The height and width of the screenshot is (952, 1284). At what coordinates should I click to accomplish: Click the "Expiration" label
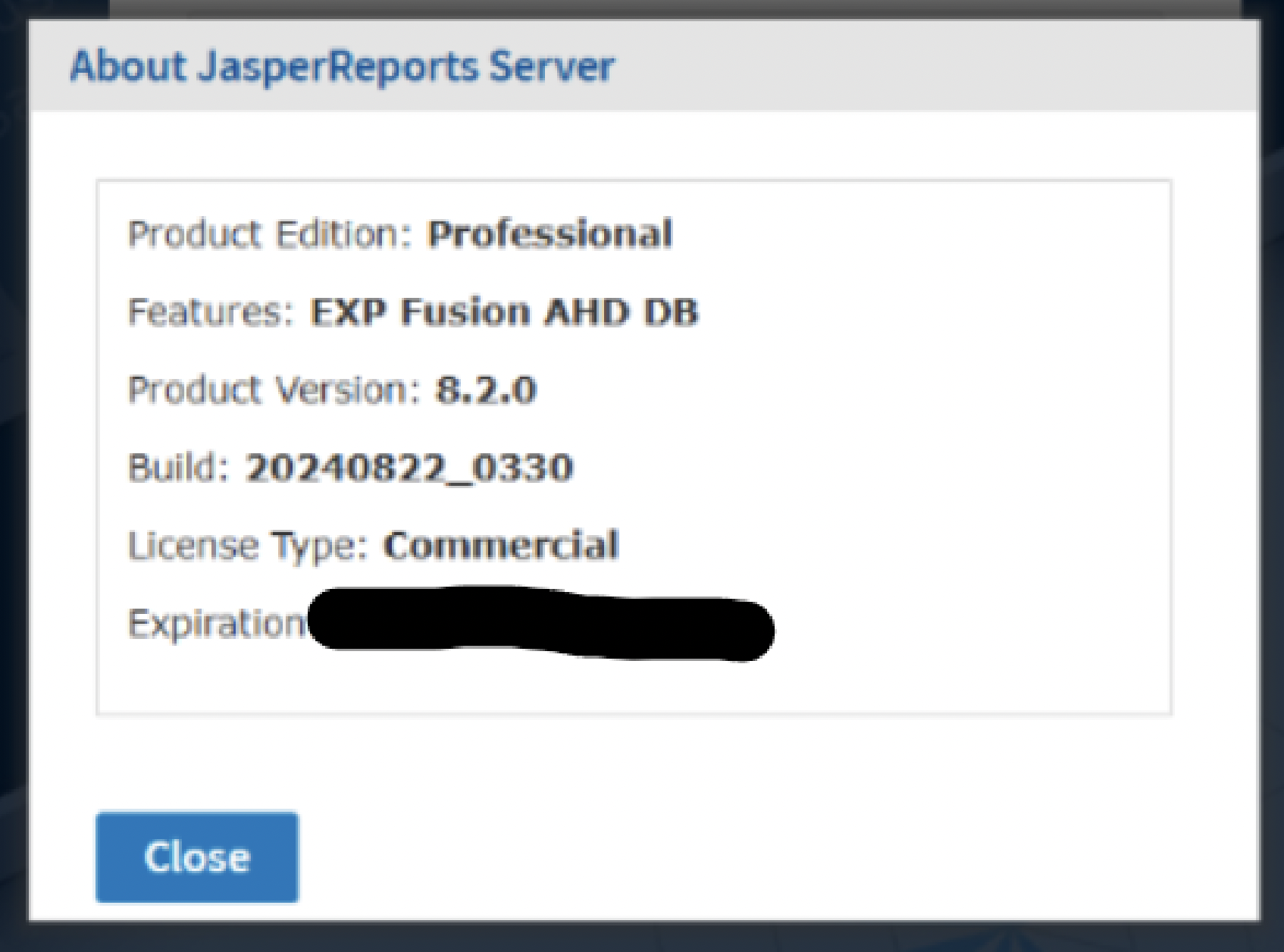pyautogui.click(x=217, y=624)
